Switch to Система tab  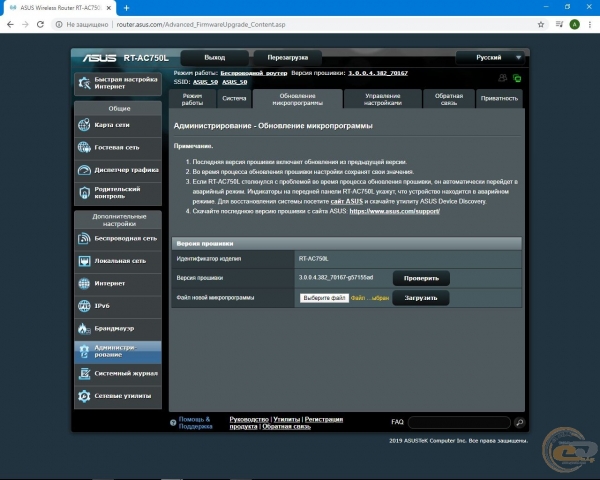coord(234,99)
